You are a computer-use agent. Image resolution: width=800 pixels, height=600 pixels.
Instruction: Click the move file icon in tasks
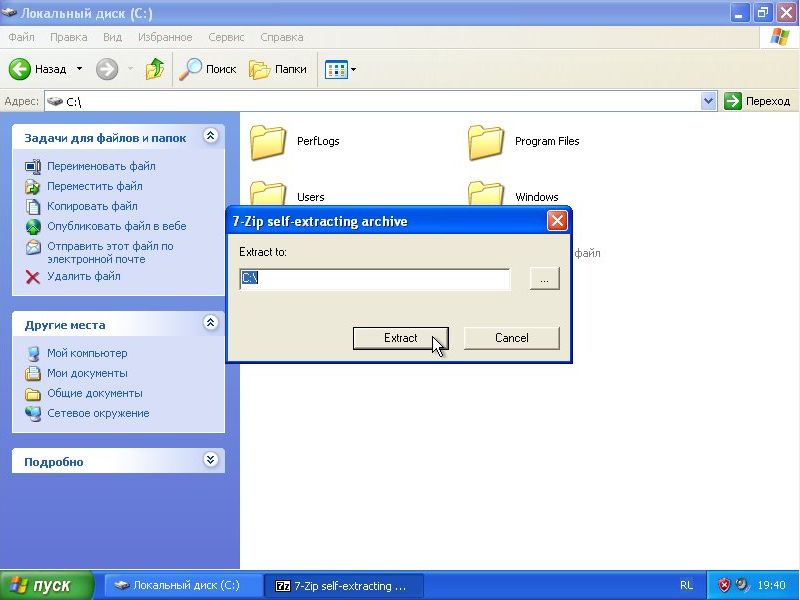[33, 187]
